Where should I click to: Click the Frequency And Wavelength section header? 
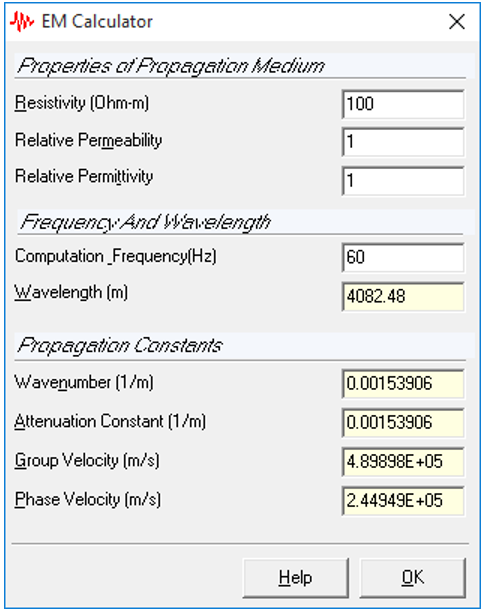145,222
